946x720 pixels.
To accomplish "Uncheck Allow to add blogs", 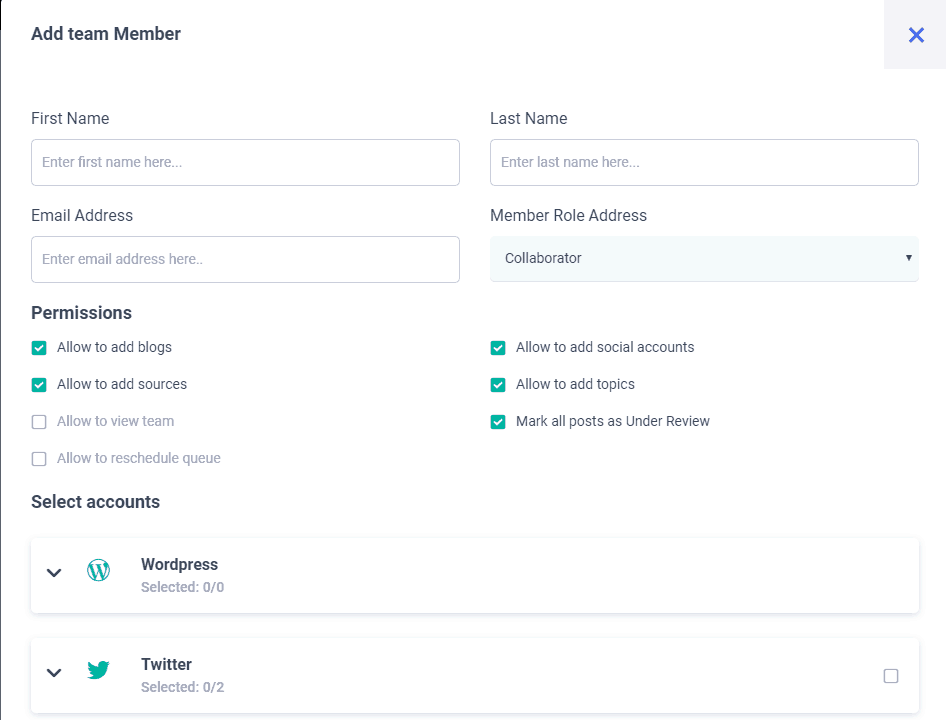I will click(x=39, y=348).
